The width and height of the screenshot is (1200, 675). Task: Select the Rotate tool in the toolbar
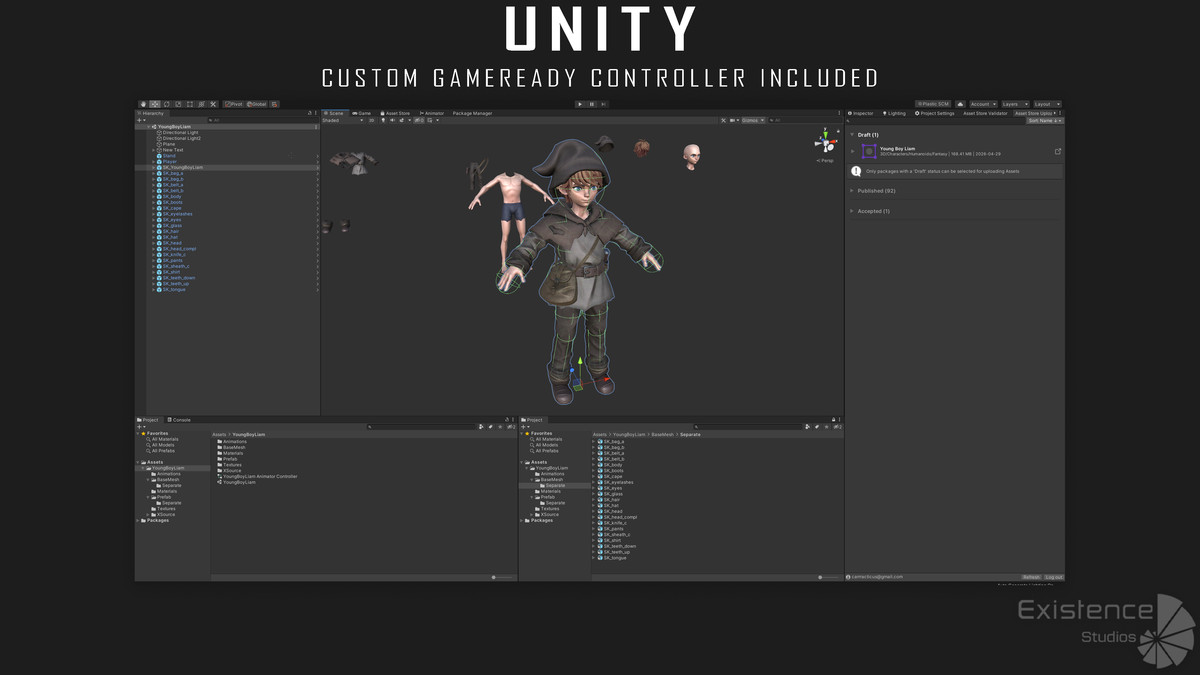pyautogui.click(x=166, y=104)
